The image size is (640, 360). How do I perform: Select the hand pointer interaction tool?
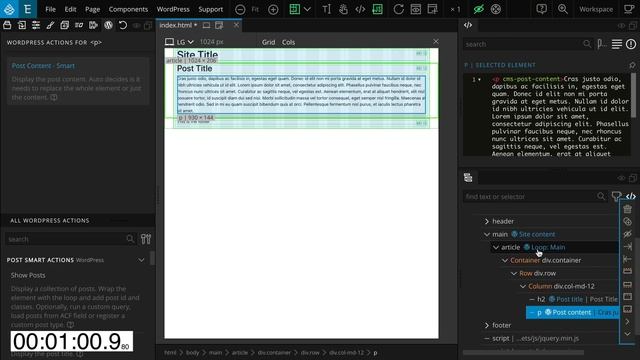tap(343, 9)
